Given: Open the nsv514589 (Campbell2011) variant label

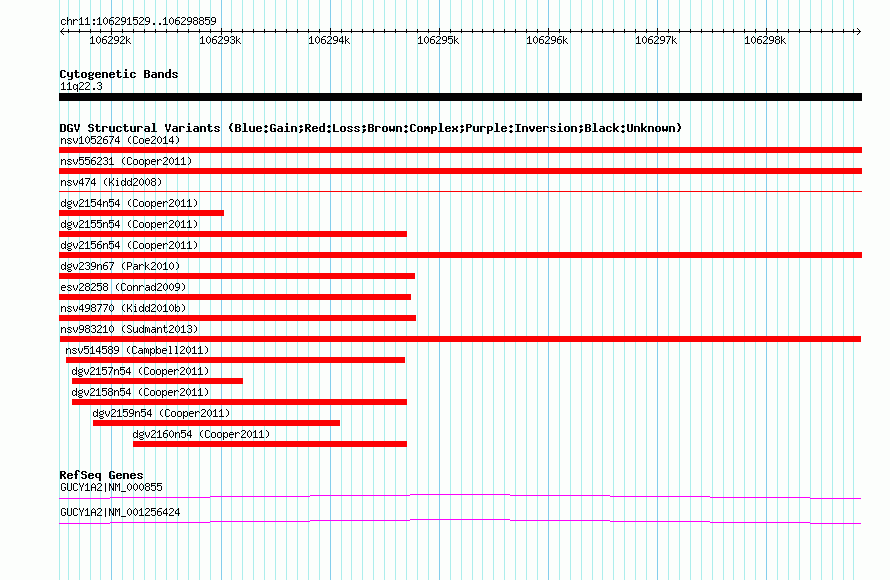Looking at the screenshot, I should coord(137,350).
